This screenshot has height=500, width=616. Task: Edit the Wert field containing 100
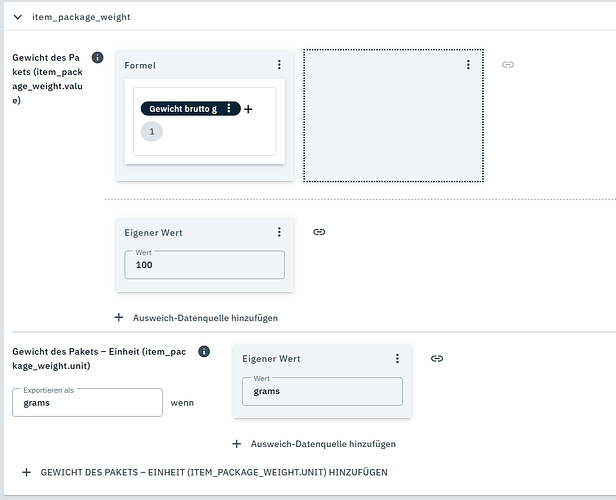[x=205, y=265]
